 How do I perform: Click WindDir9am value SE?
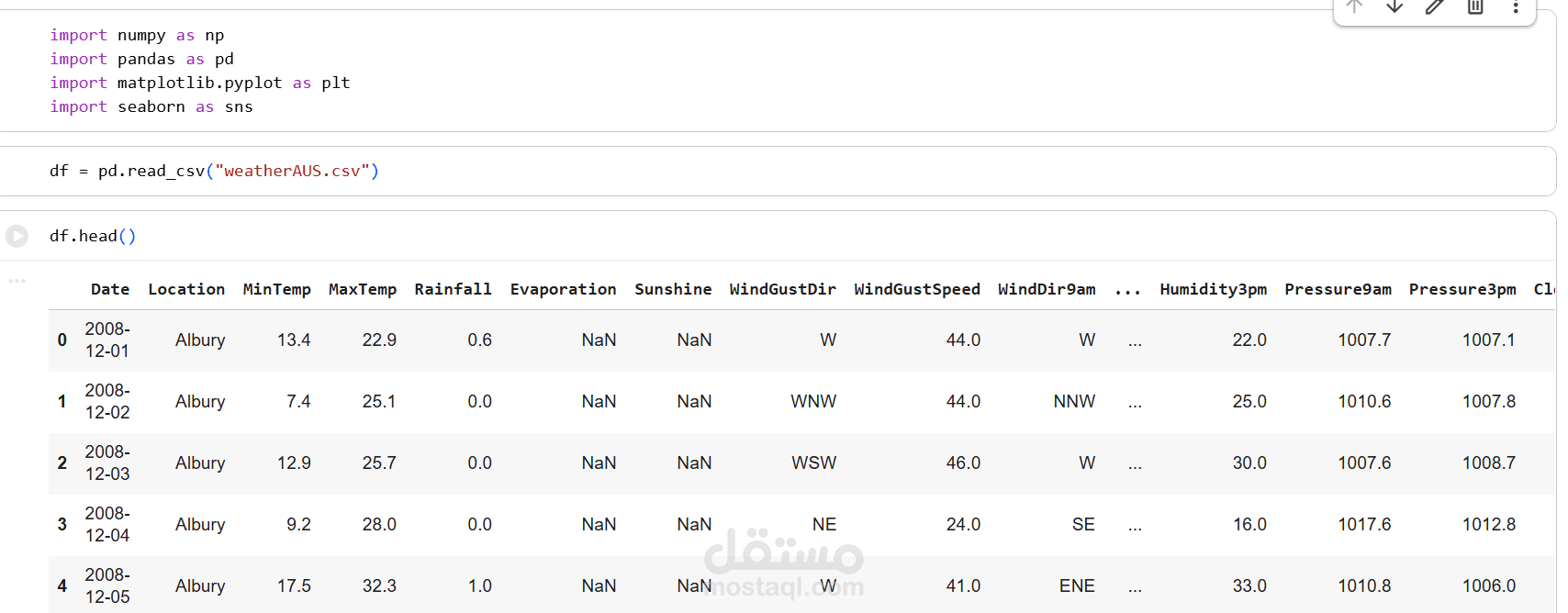(1083, 524)
